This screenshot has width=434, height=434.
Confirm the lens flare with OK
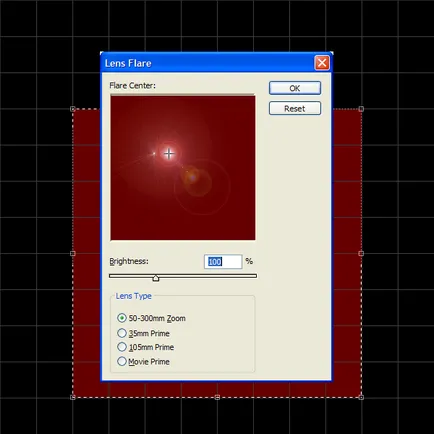(295, 88)
